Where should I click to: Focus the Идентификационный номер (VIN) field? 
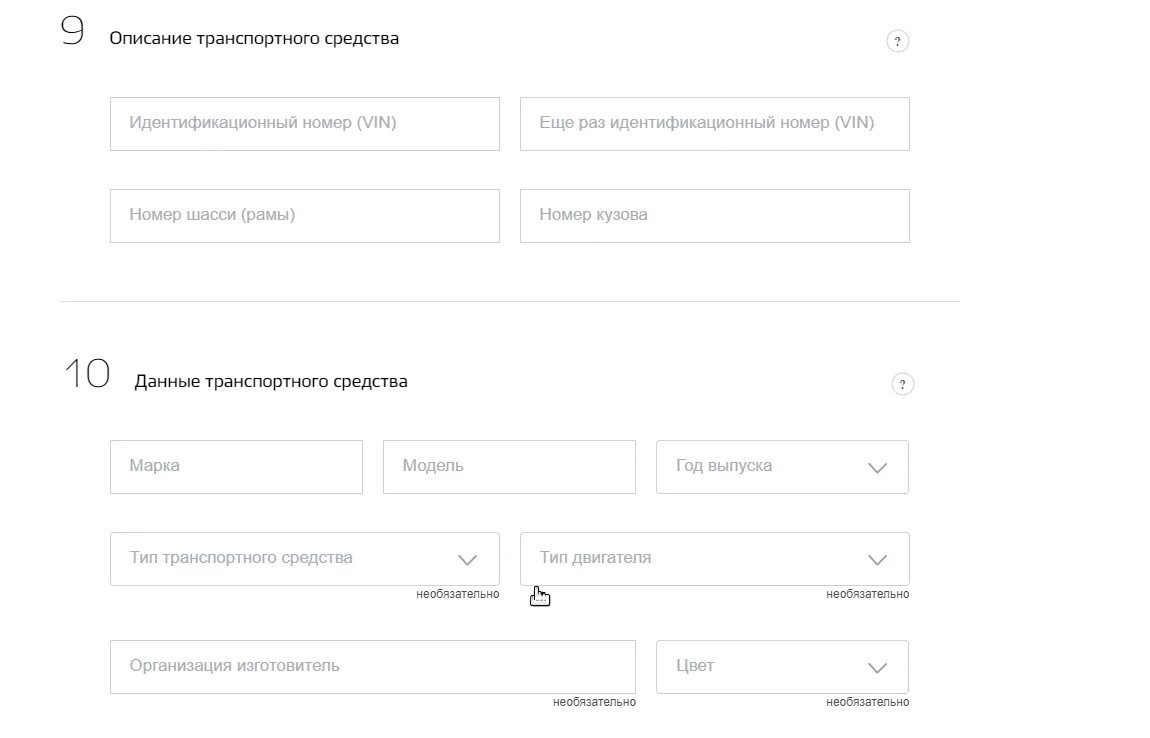(304, 123)
